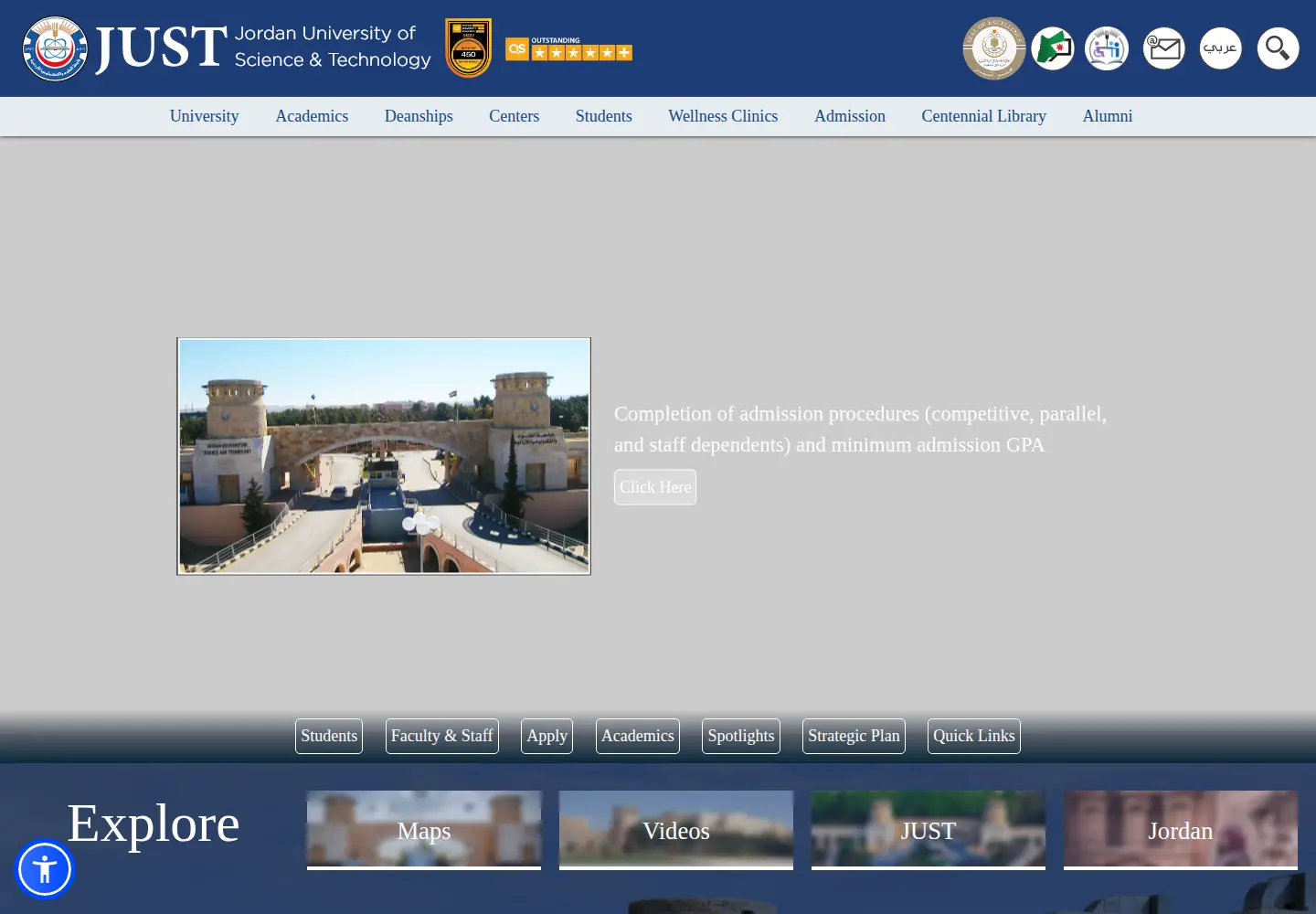Open the Jordan explore tile
The width and height of the screenshot is (1316, 914).
1181,830
